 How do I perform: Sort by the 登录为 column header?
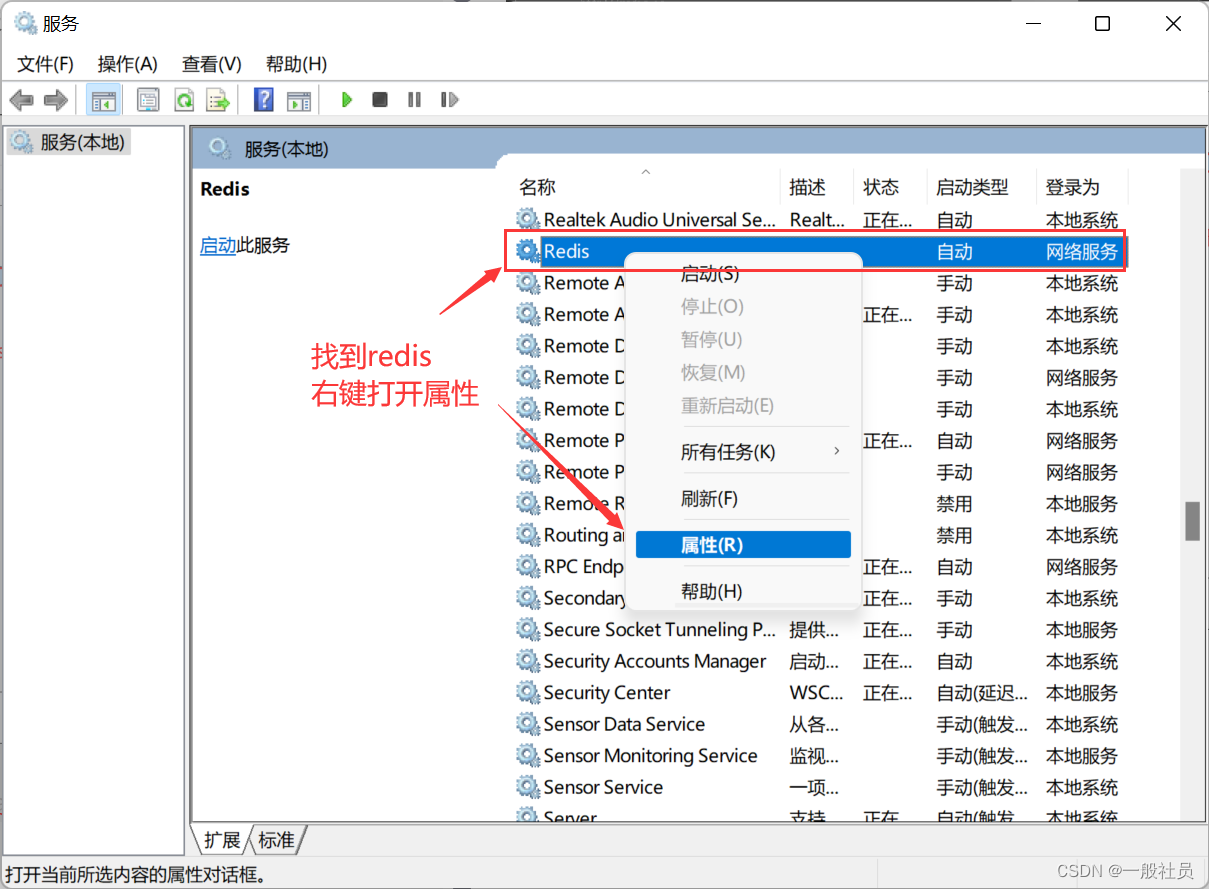pyautogui.click(x=1082, y=187)
